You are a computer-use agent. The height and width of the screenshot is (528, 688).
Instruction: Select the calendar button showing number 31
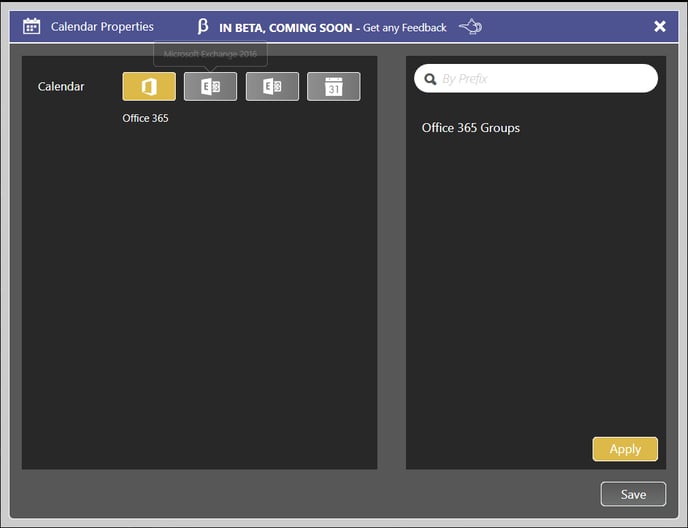(334, 86)
